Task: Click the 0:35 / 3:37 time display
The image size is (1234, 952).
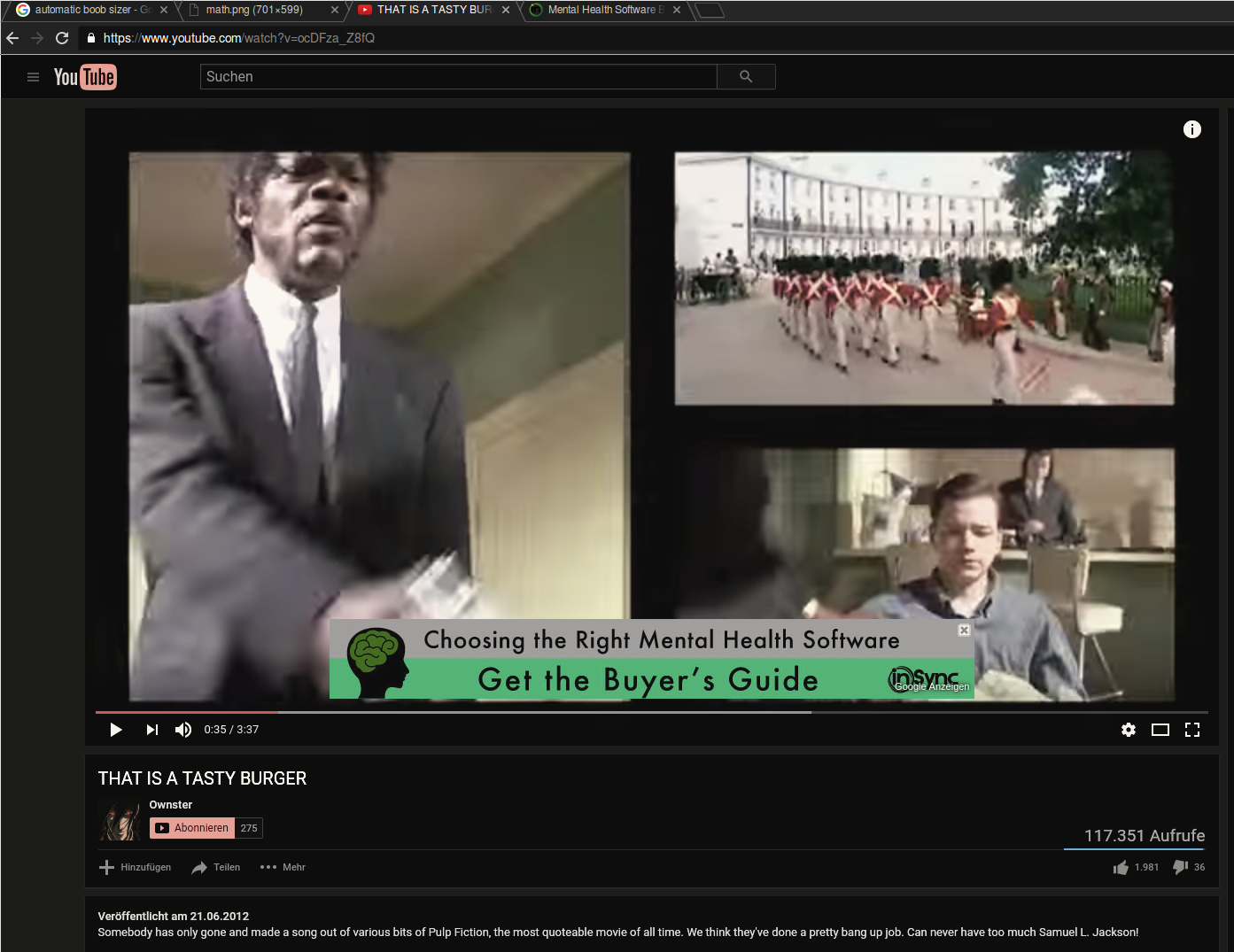Action: 231,730
